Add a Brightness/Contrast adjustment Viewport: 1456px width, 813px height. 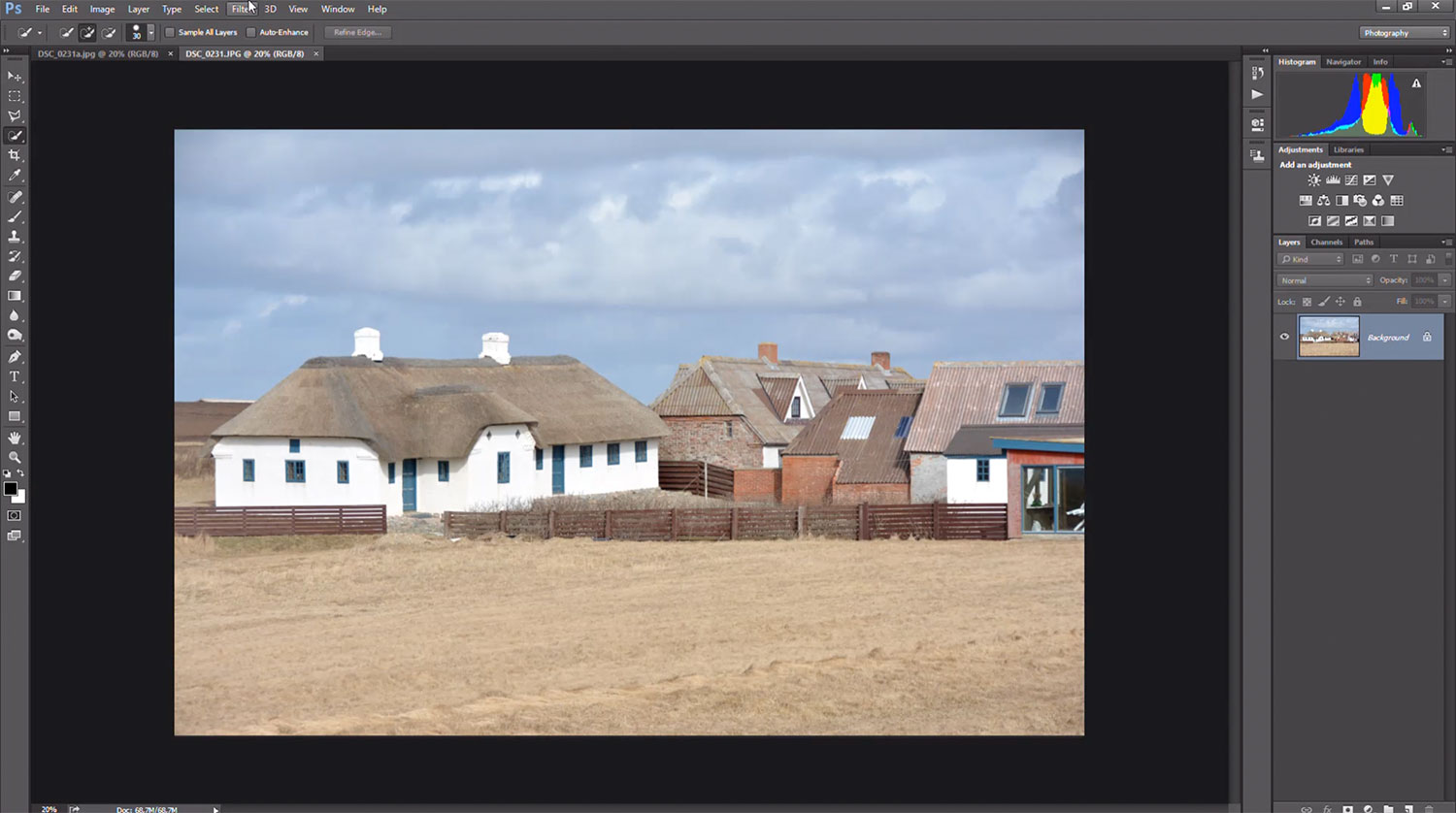pos(1313,180)
